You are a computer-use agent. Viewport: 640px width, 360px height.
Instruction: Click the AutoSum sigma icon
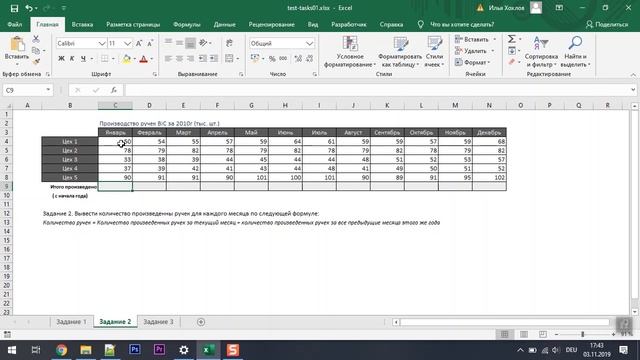point(511,39)
